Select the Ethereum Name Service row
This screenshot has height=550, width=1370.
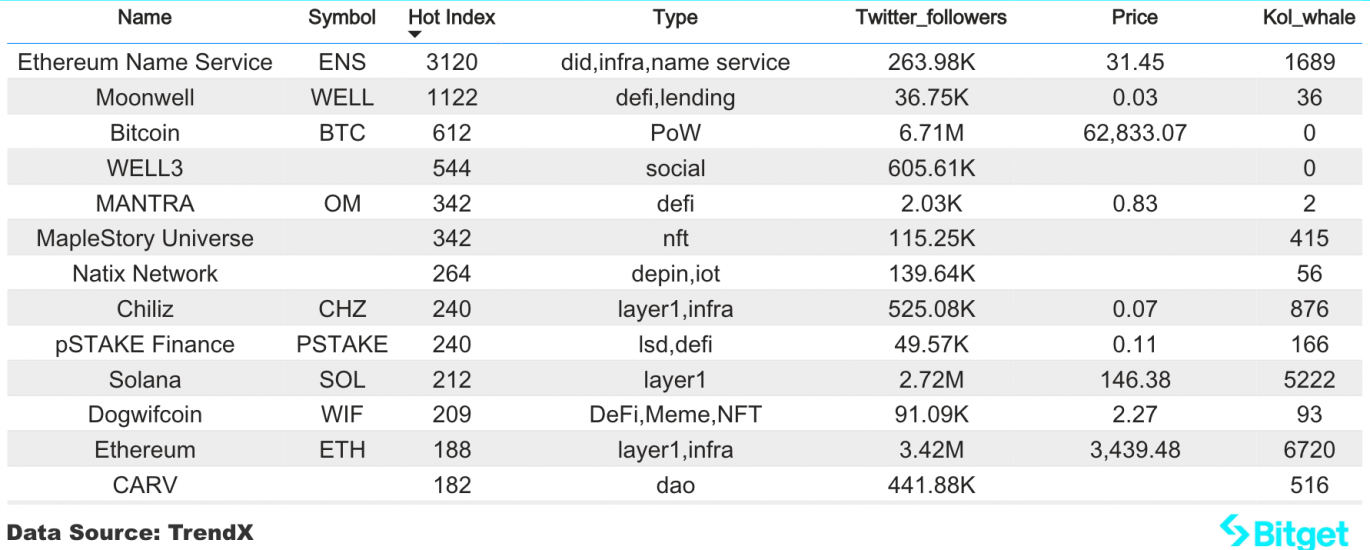click(x=685, y=62)
